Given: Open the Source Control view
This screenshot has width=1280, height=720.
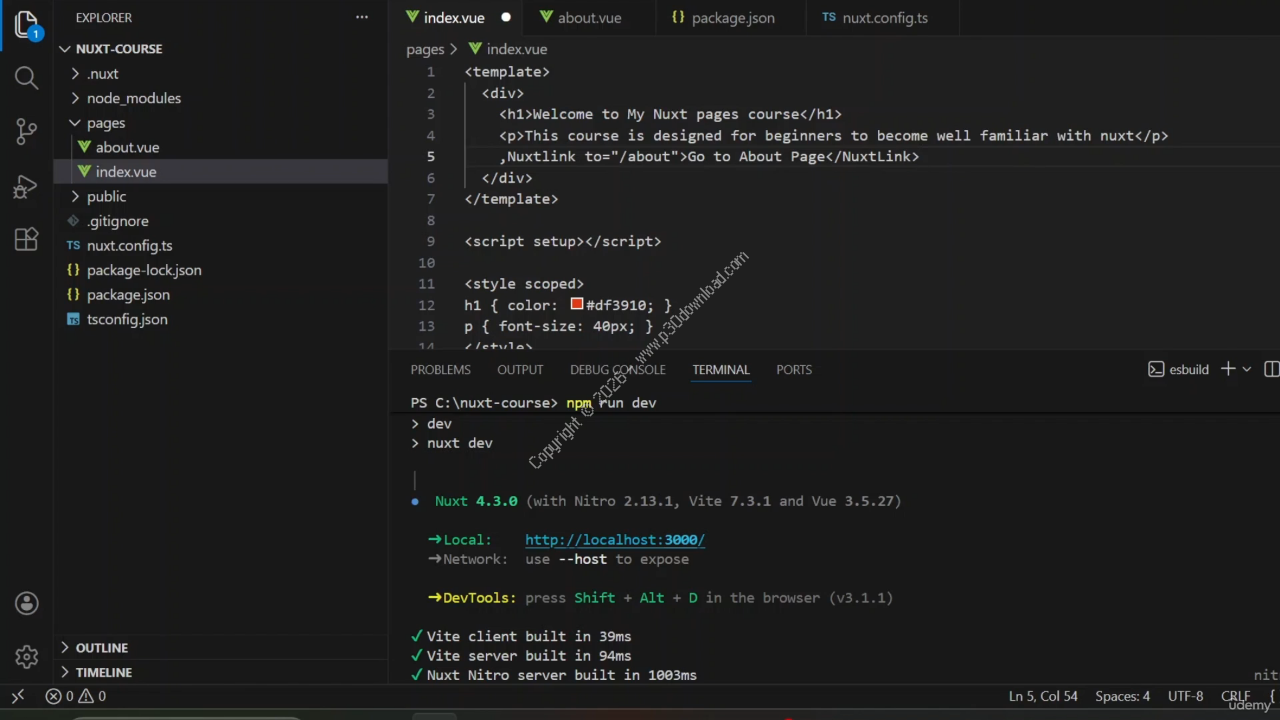Looking at the screenshot, I should pyautogui.click(x=27, y=131).
